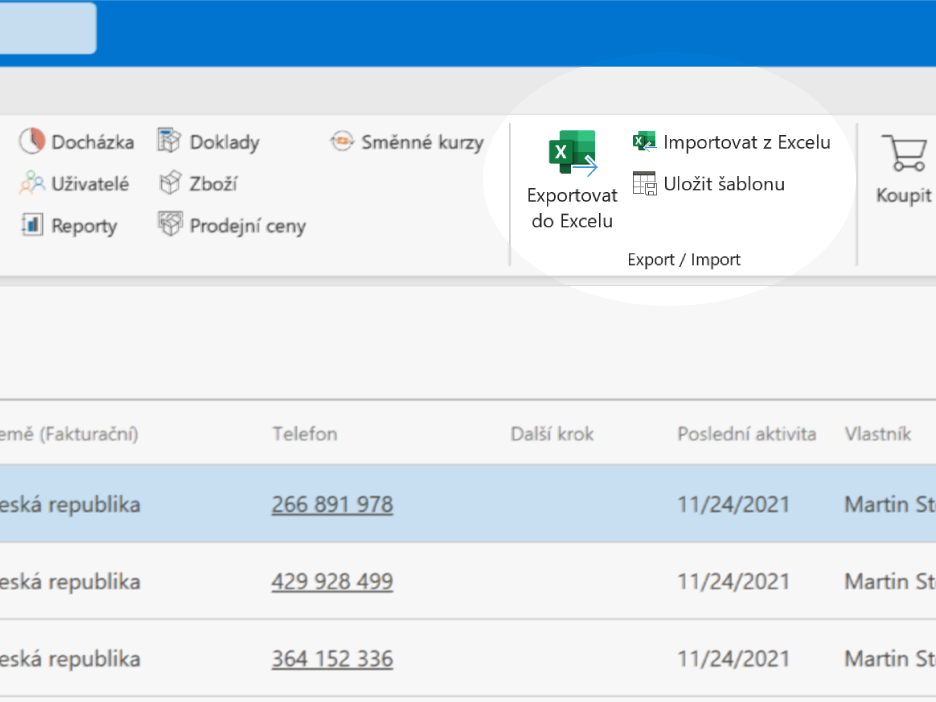
Task: Sort by Vlastník column header
Action: point(878,434)
